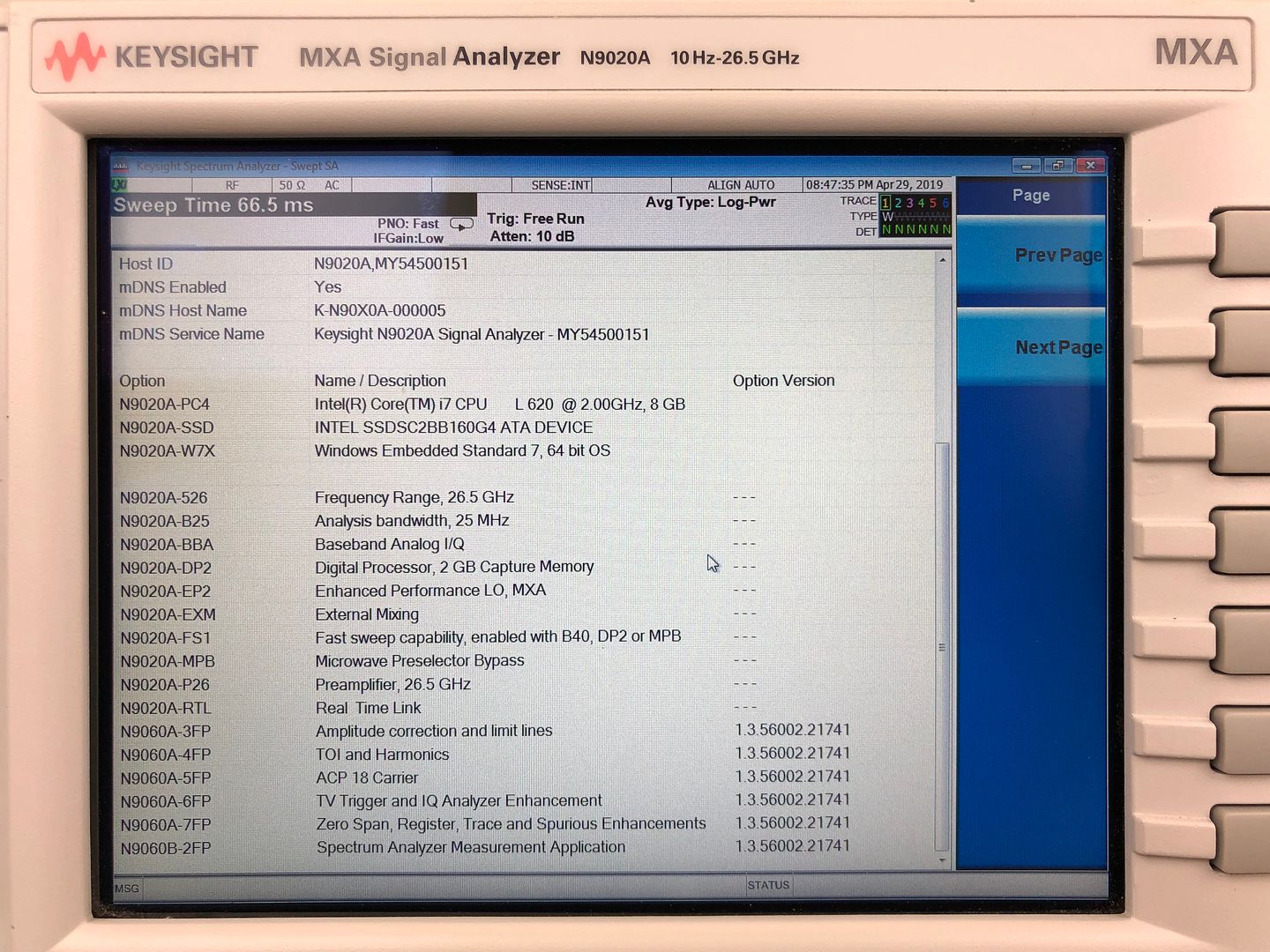This screenshot has height=952, width=1270.
Task: Restore down the Spectrum Analyzer window
Action: 1058,166
